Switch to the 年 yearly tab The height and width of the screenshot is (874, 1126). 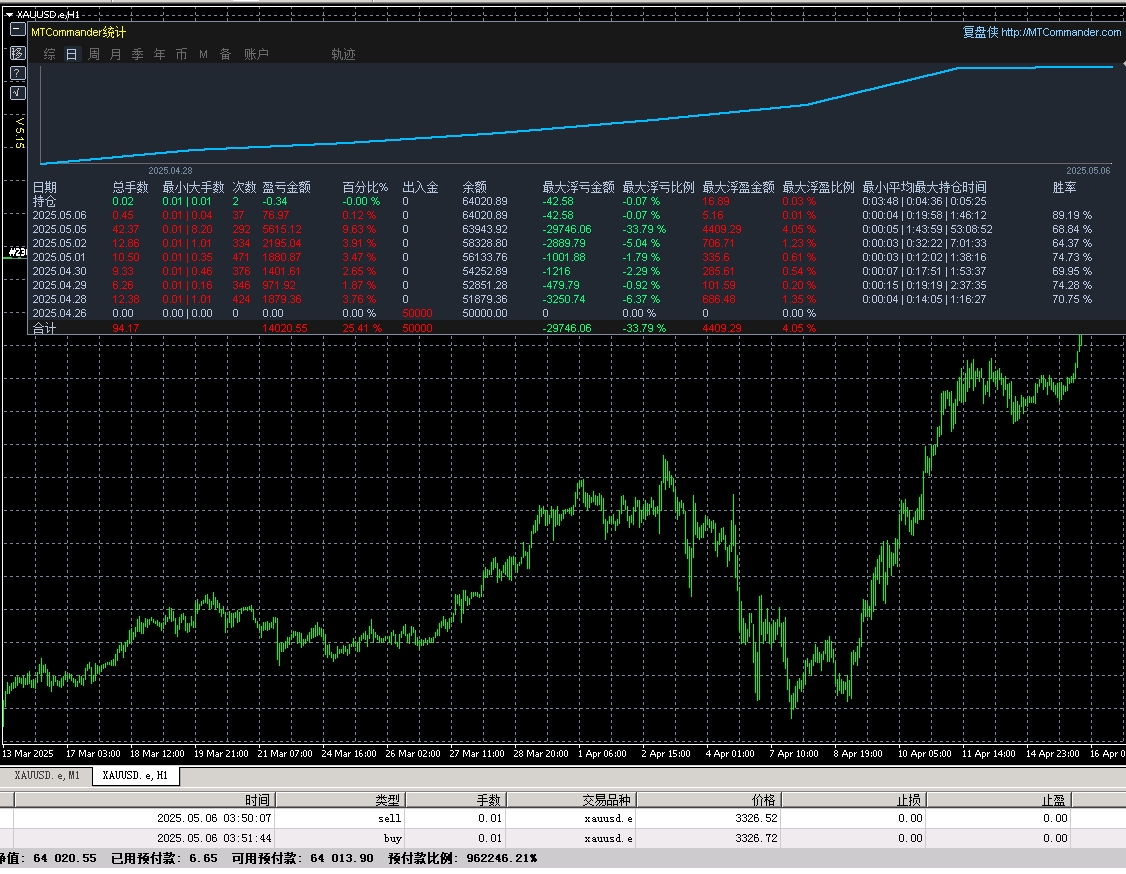[x=159, y=55]
